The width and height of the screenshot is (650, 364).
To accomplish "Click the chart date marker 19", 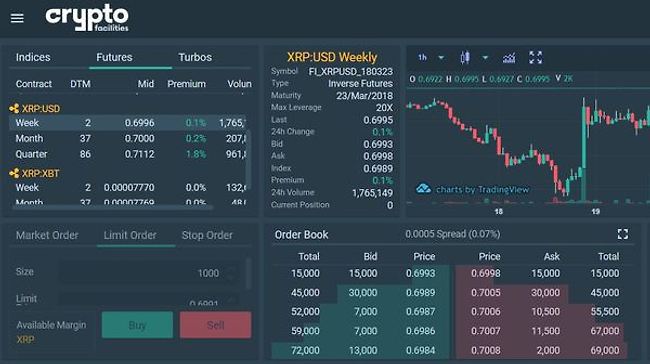I will pos(595,211).
